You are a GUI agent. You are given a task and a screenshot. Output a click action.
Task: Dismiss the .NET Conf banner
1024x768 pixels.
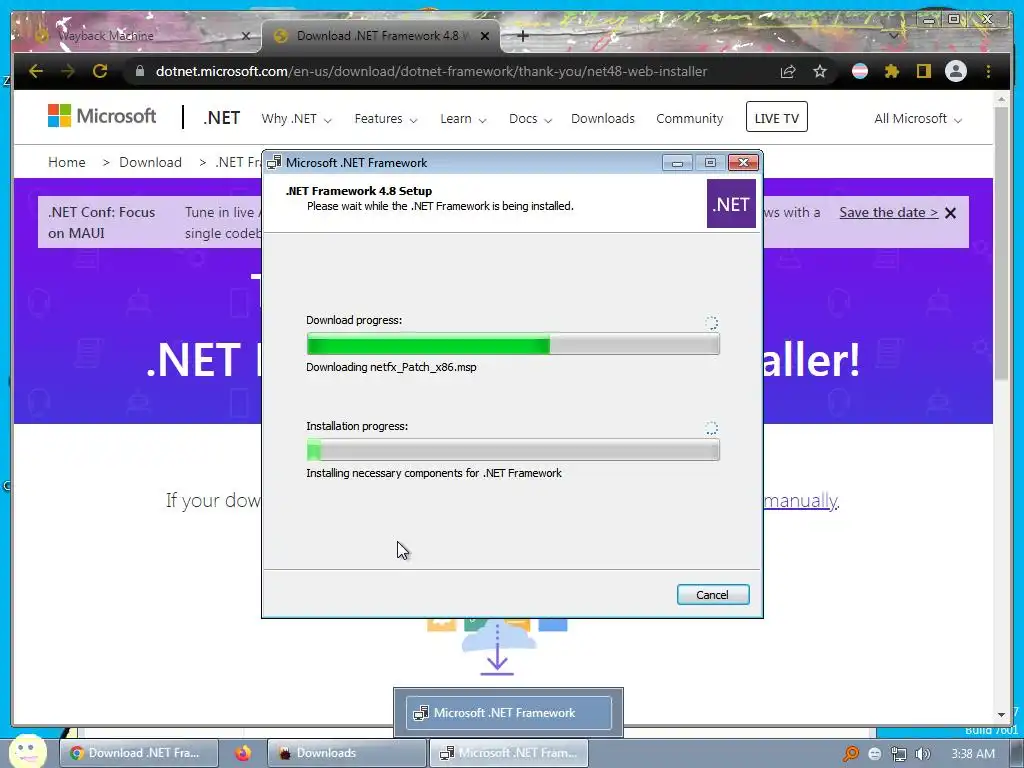pyautogui.click(x=951, y=213)
